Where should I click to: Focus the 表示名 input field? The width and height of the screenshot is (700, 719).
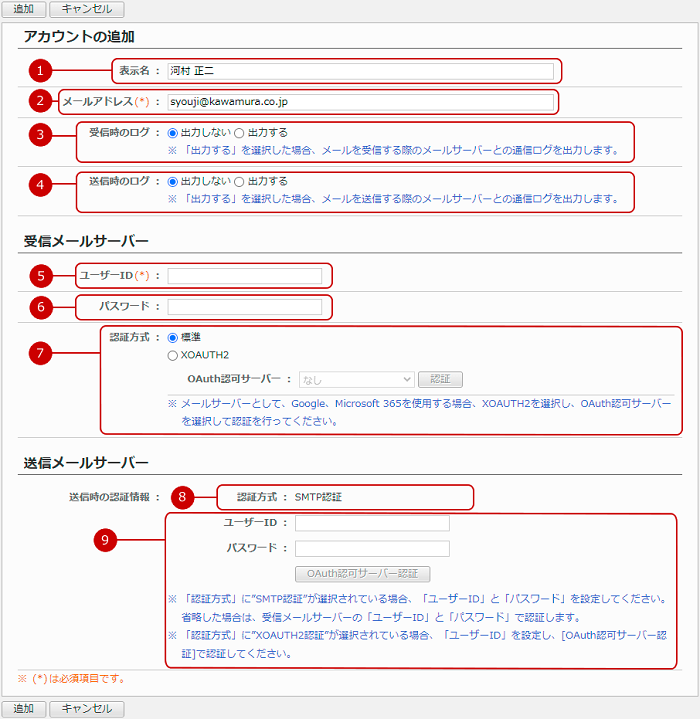coord(360,71)
